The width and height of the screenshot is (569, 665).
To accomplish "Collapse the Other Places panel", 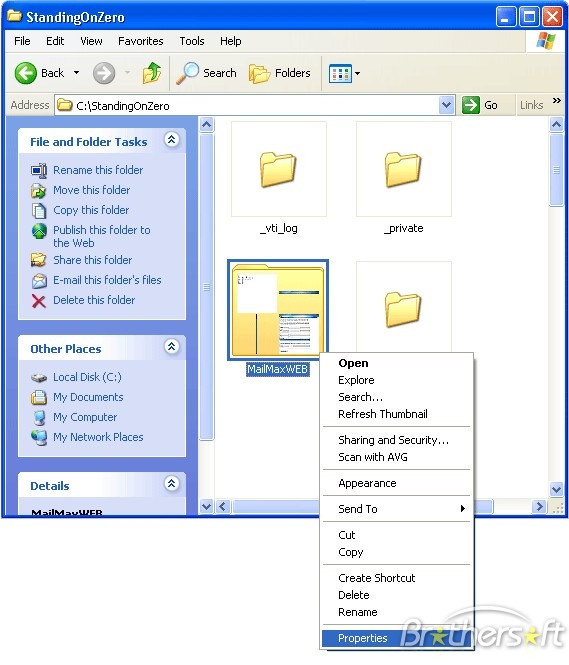I will coord(171,347).
